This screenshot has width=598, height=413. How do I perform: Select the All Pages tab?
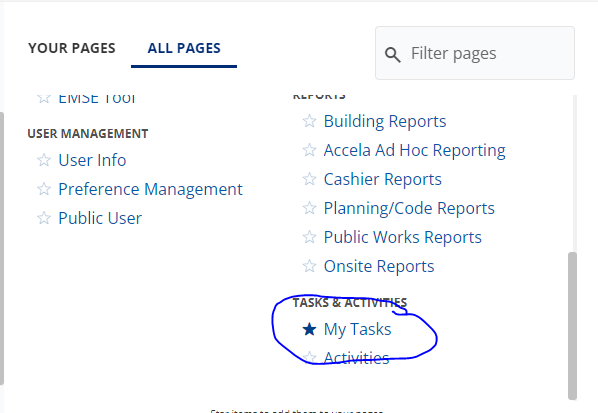coord(184,48)
